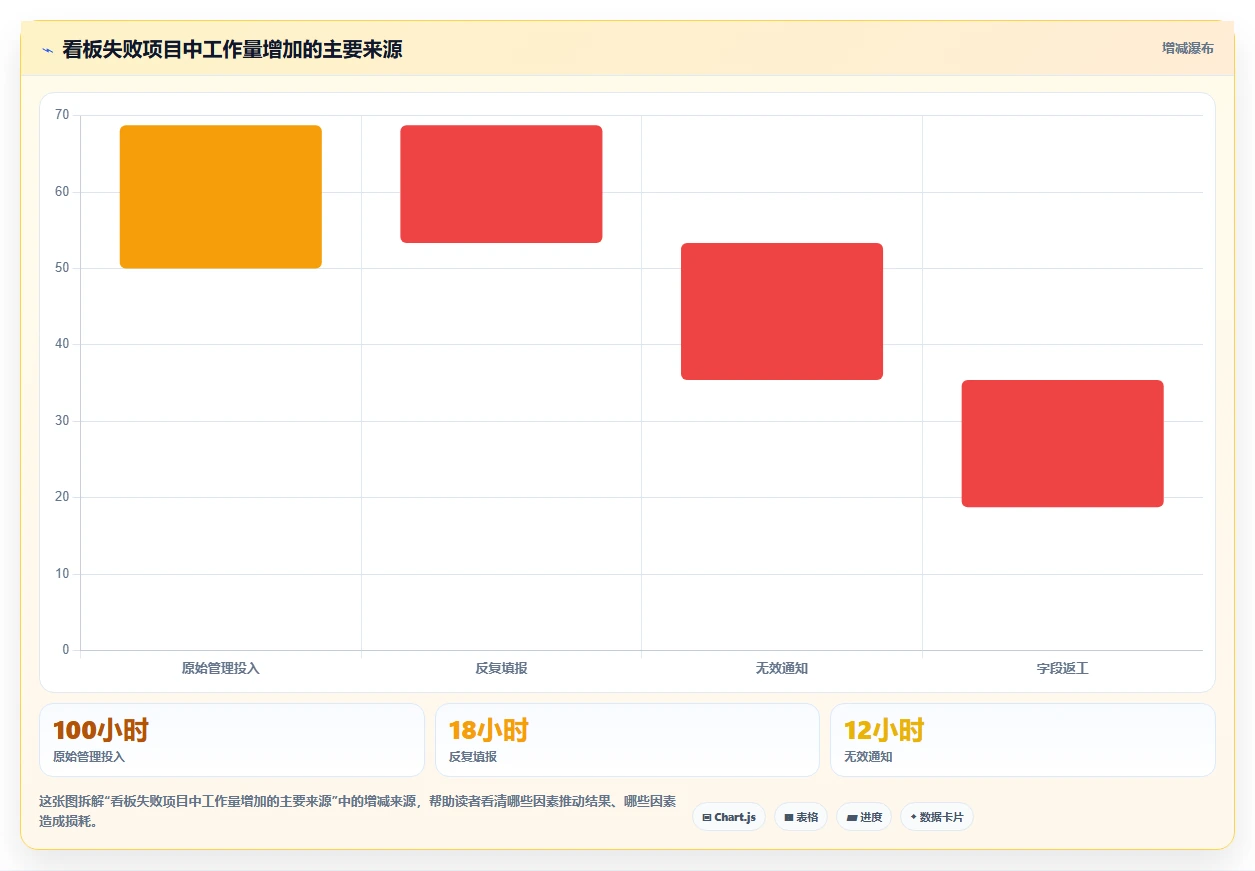Image resolution: width=1255 pixels, height=871 pixels.
Task: Click the 增减瀑布 label in header
Action: point(1187,48)
